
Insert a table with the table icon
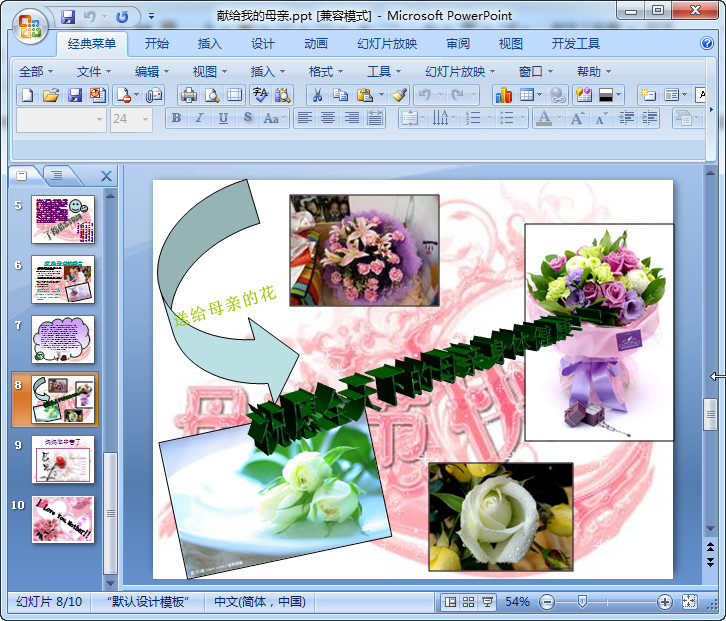[527, 95]
